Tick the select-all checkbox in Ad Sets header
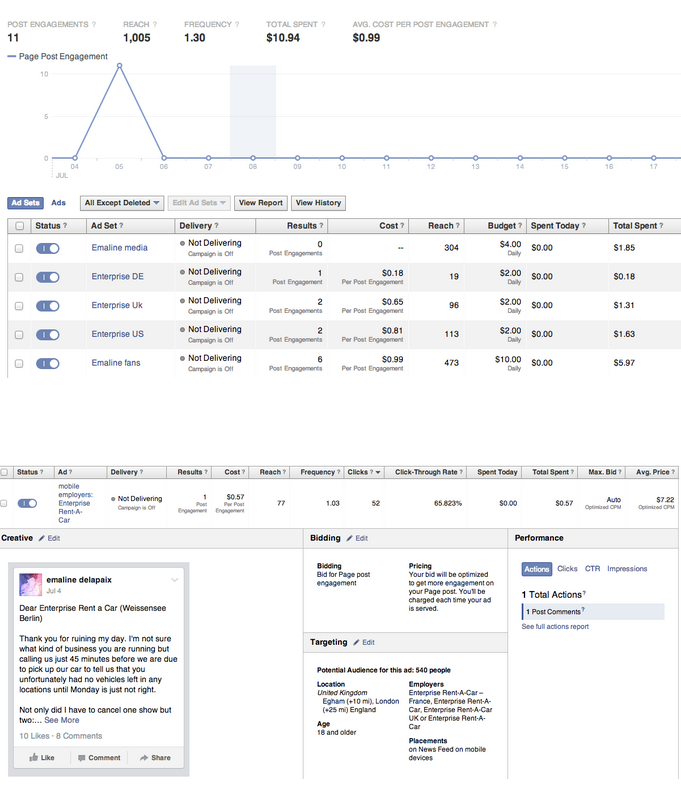This screenshot has height=785, width=681. (x=20, y=226)
